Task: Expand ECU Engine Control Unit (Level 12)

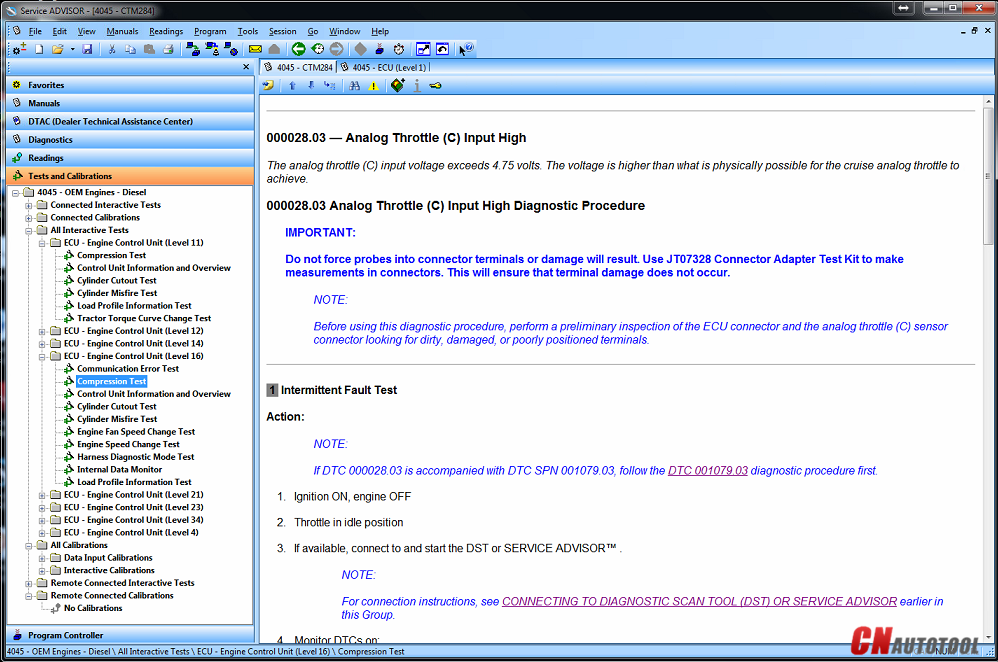Action: click(42, 332)
